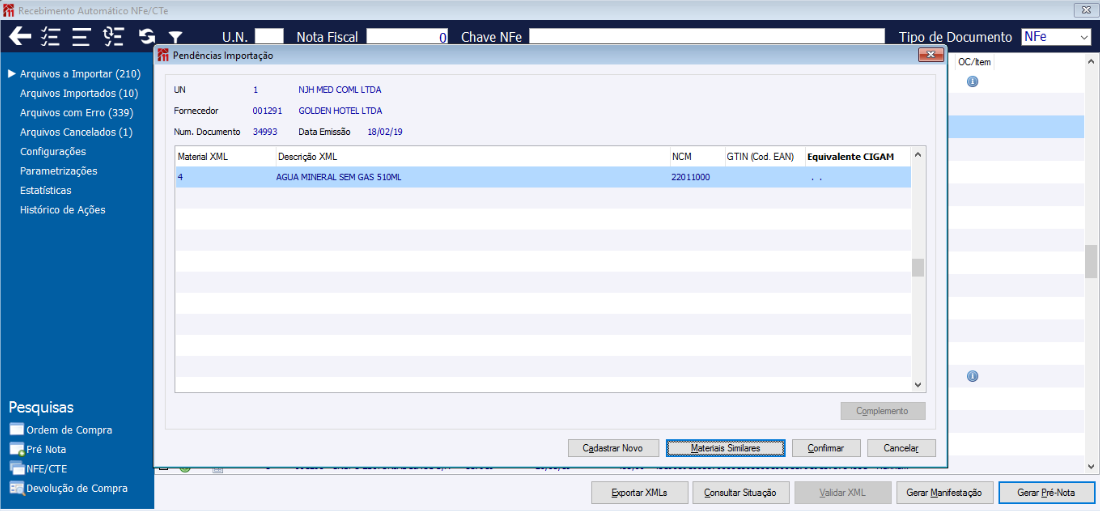Click the Gerar Pré-Nota button
Viewport: 1100px width, 511px height.
[x=1047, y=493]
